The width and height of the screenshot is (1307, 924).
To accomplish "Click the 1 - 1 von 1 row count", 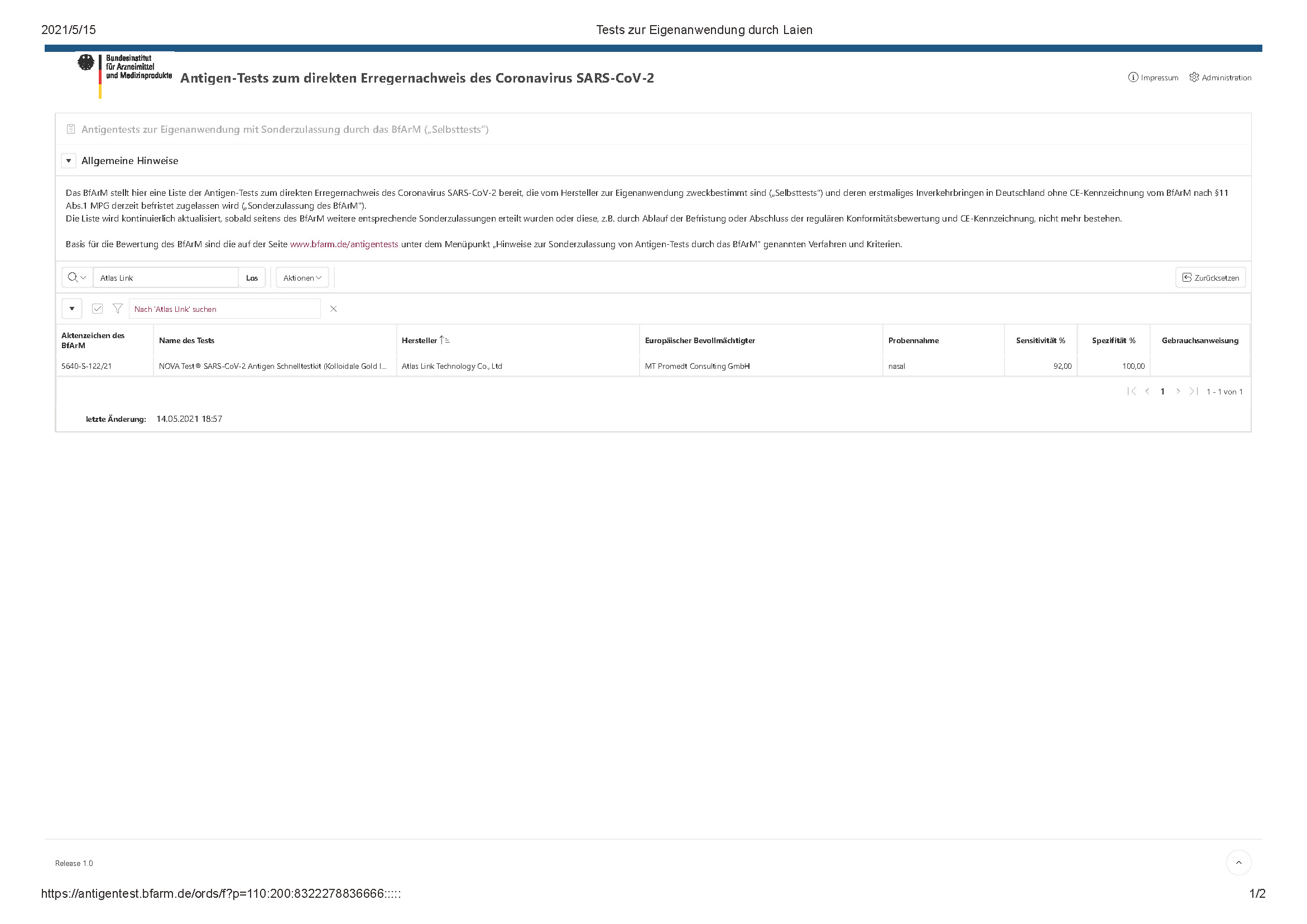I will (x=1224, y=392).
